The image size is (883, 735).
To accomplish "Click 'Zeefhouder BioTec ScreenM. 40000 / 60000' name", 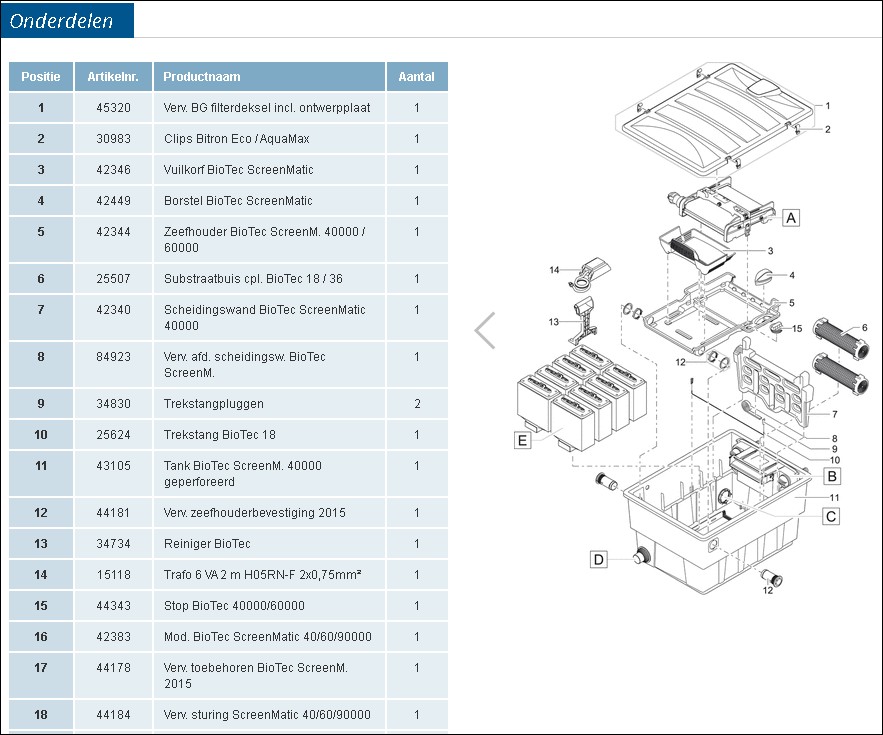I will (x=265, y=239).
